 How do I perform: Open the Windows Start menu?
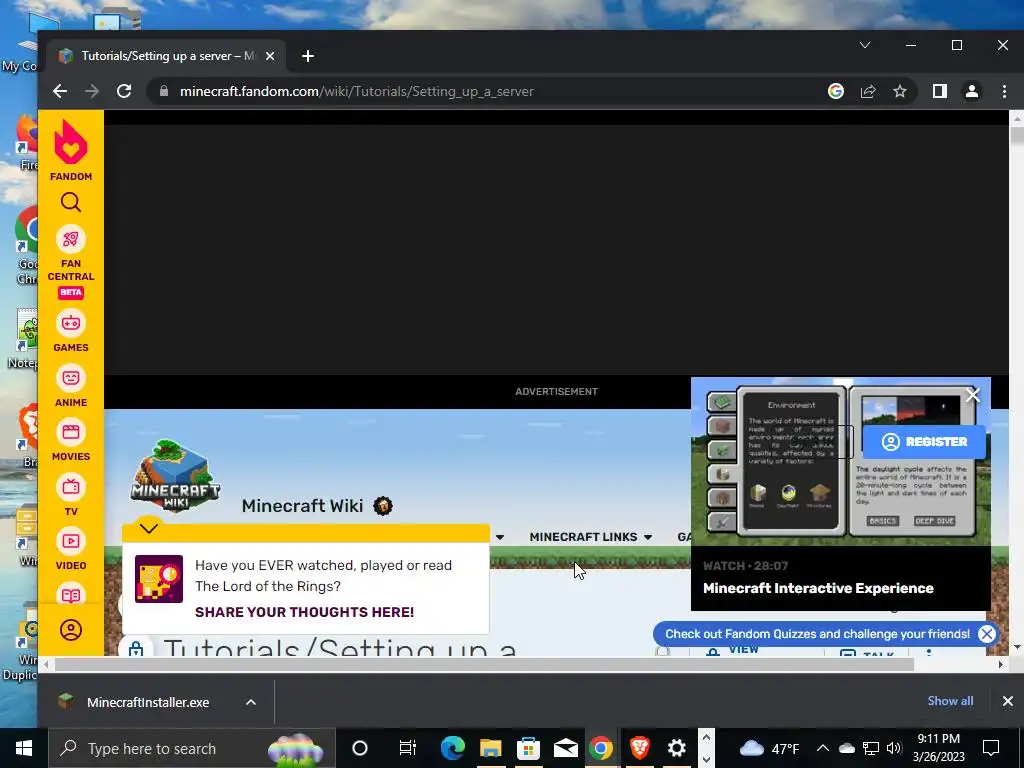pyautogui.click(x=24, y=748)
